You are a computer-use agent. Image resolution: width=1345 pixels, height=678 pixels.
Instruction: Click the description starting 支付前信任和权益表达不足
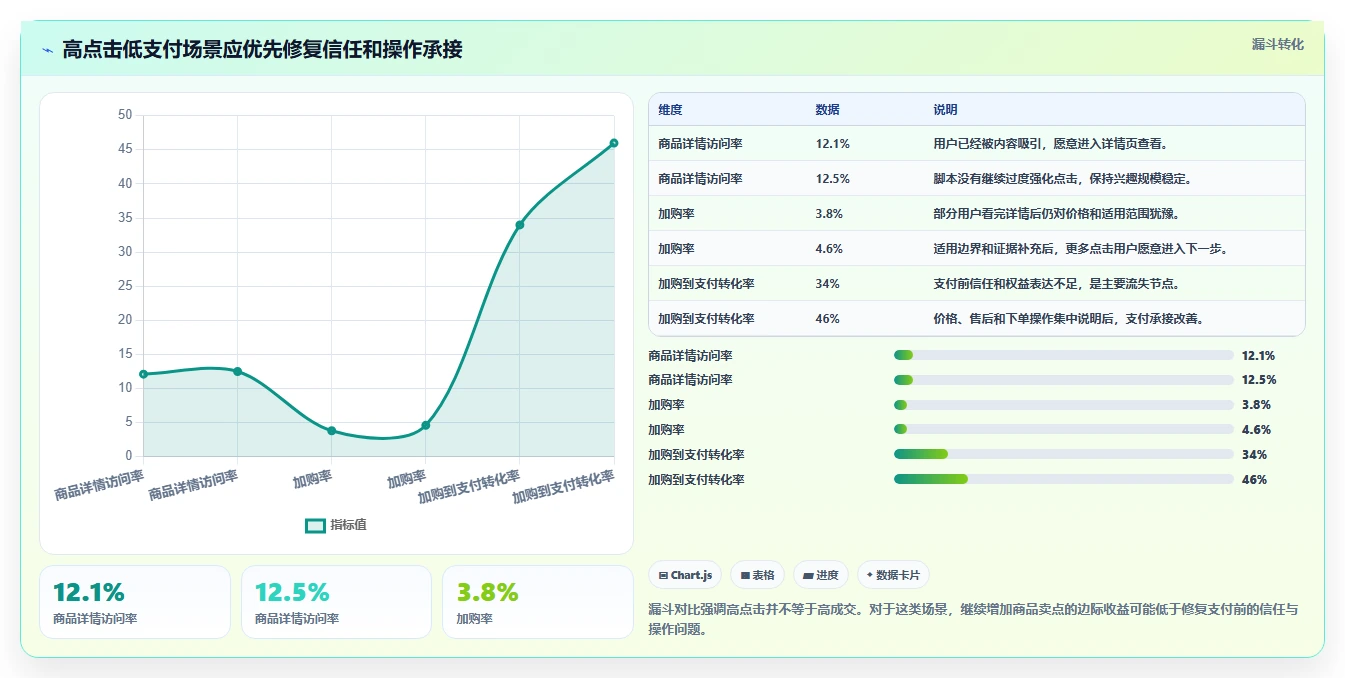coord(1057,284)
